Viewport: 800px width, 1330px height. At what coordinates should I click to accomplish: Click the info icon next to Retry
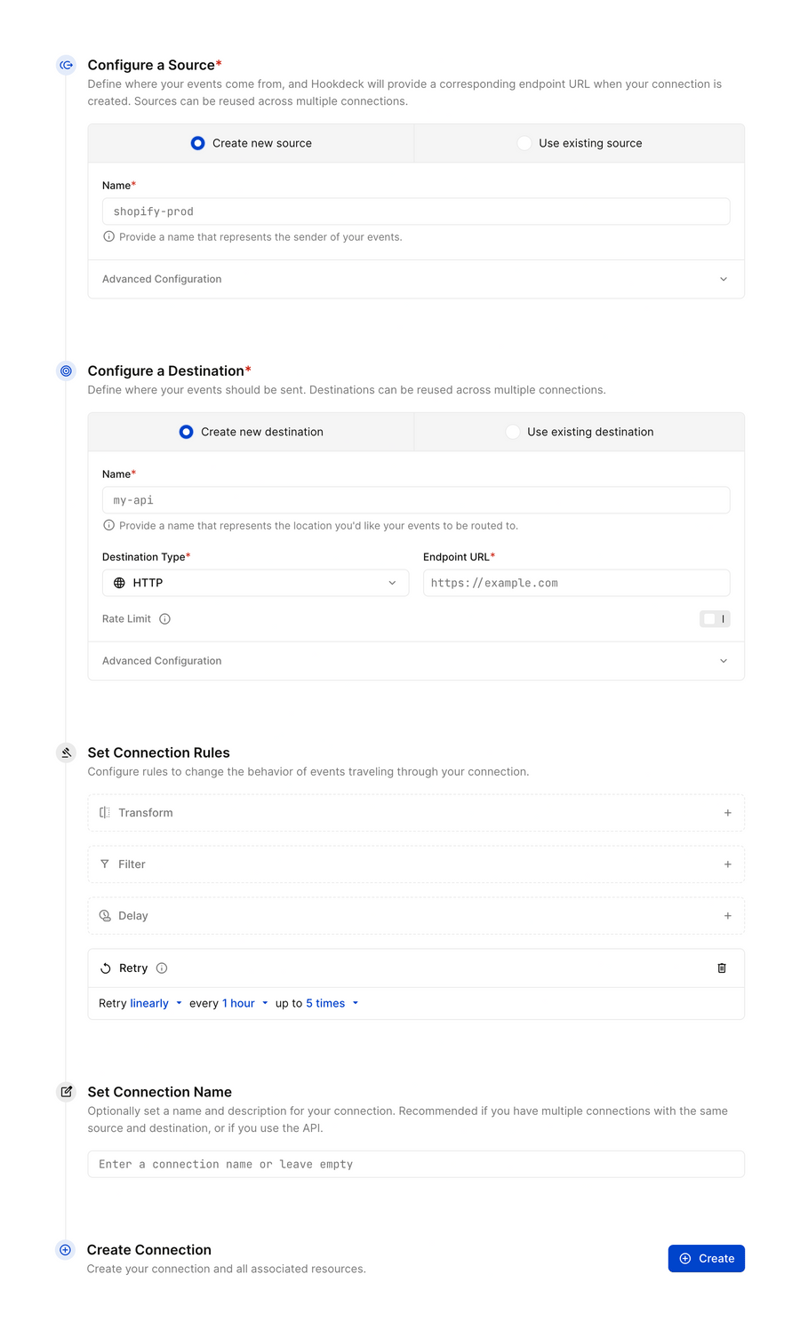162,968
